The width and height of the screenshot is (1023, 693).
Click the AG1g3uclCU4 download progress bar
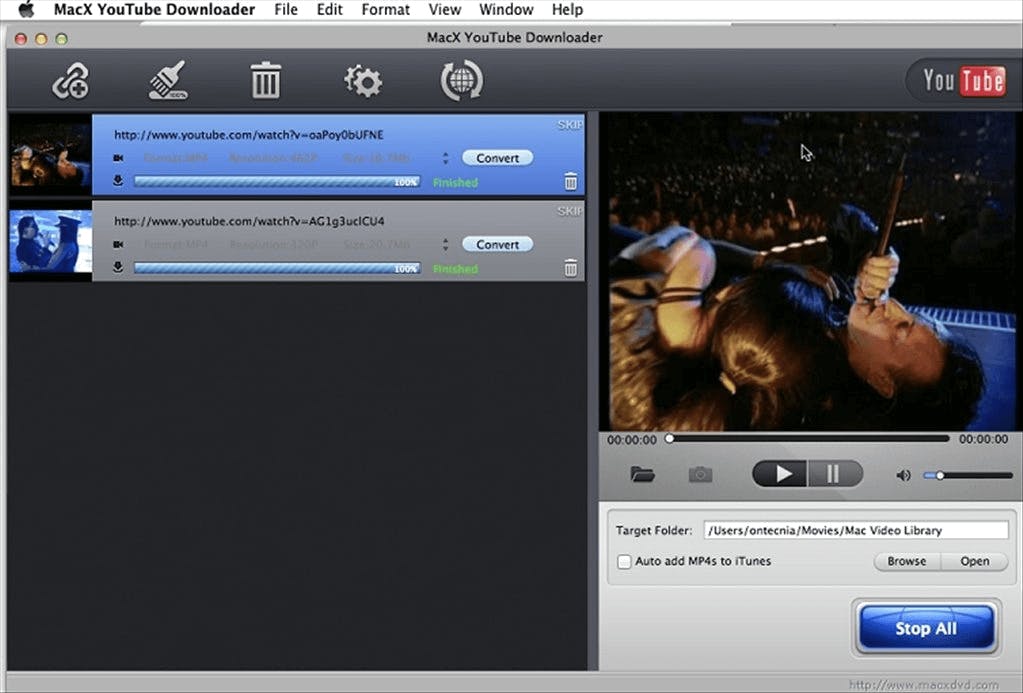tap(277, 268)
